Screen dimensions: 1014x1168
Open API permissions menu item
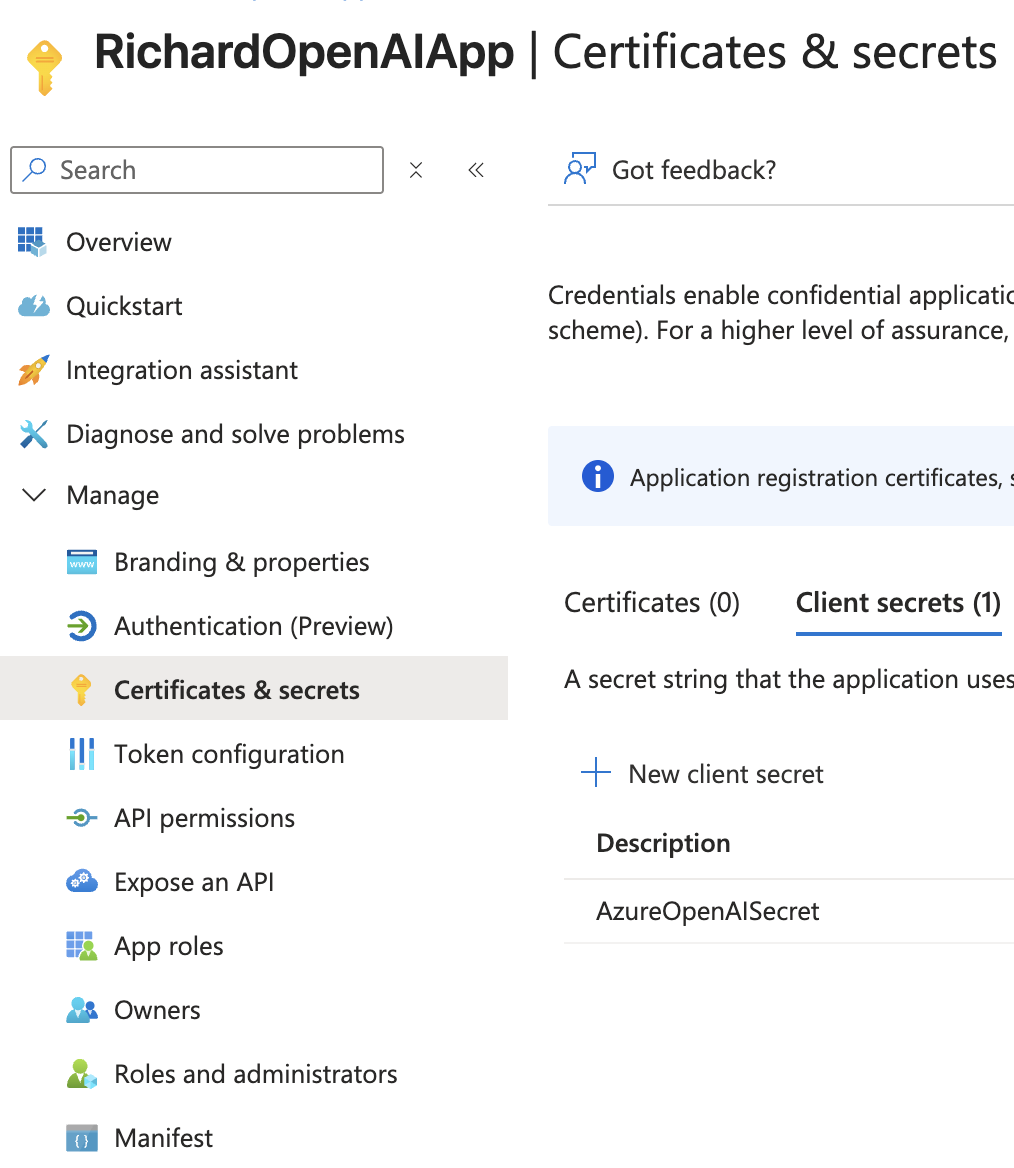click(204, 818)
